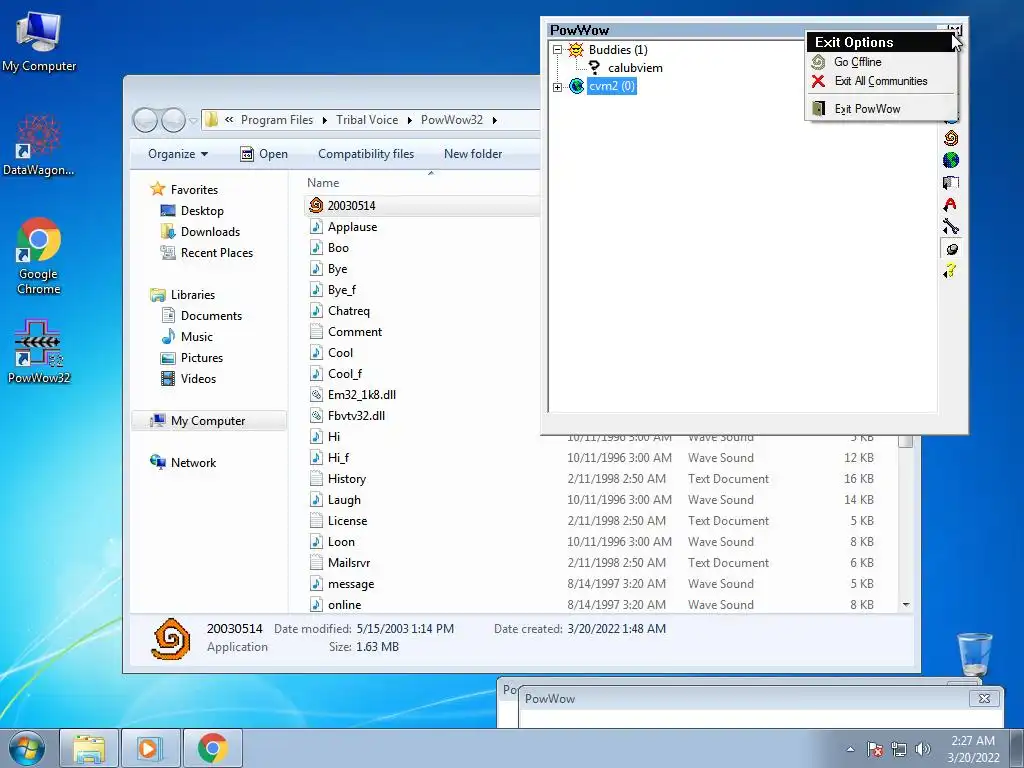This screenshot has height=768, width=1024.
Task: Select the Boo sound file
Action: click(338, 248)
